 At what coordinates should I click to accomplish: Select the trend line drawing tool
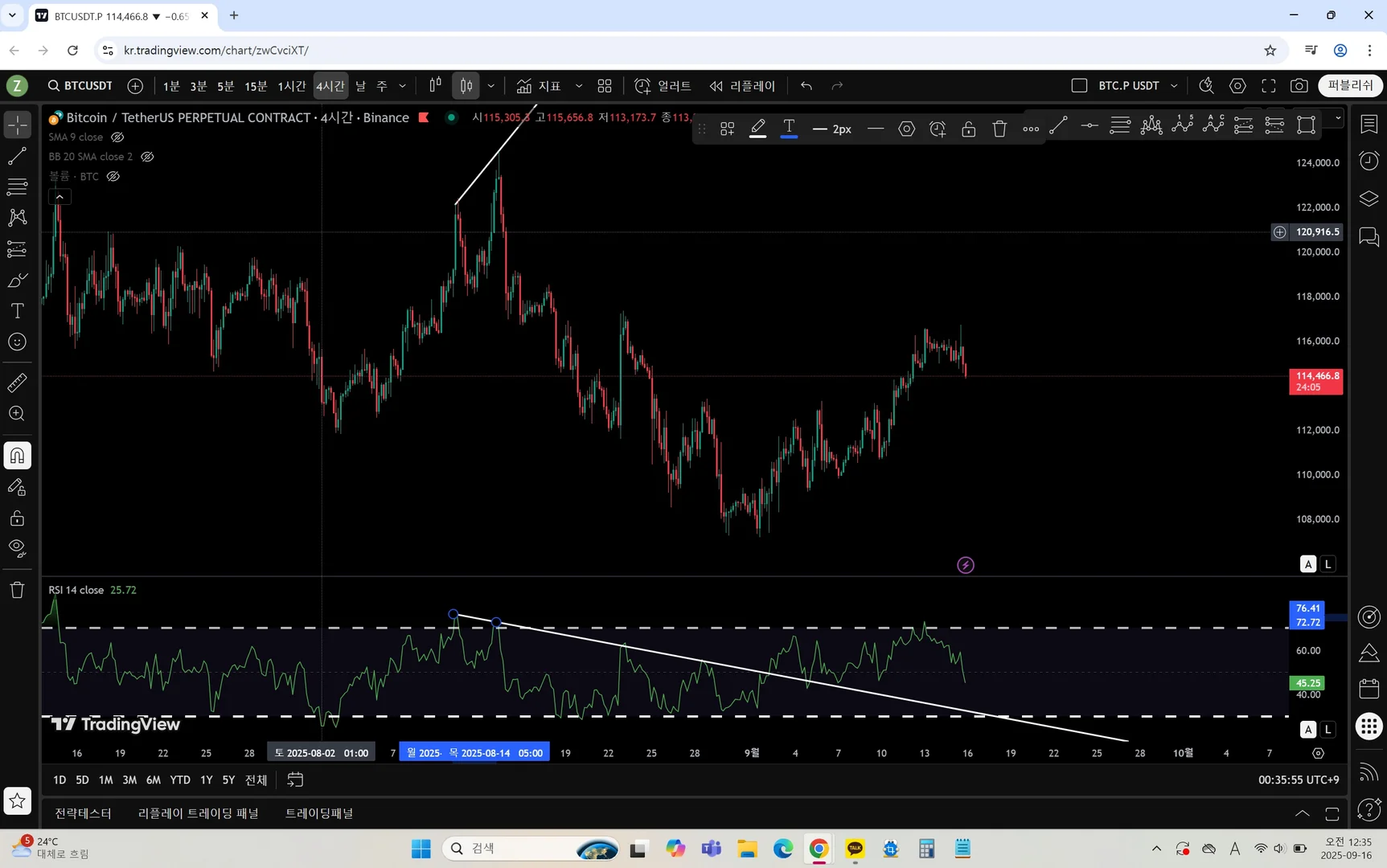point(17,156)
